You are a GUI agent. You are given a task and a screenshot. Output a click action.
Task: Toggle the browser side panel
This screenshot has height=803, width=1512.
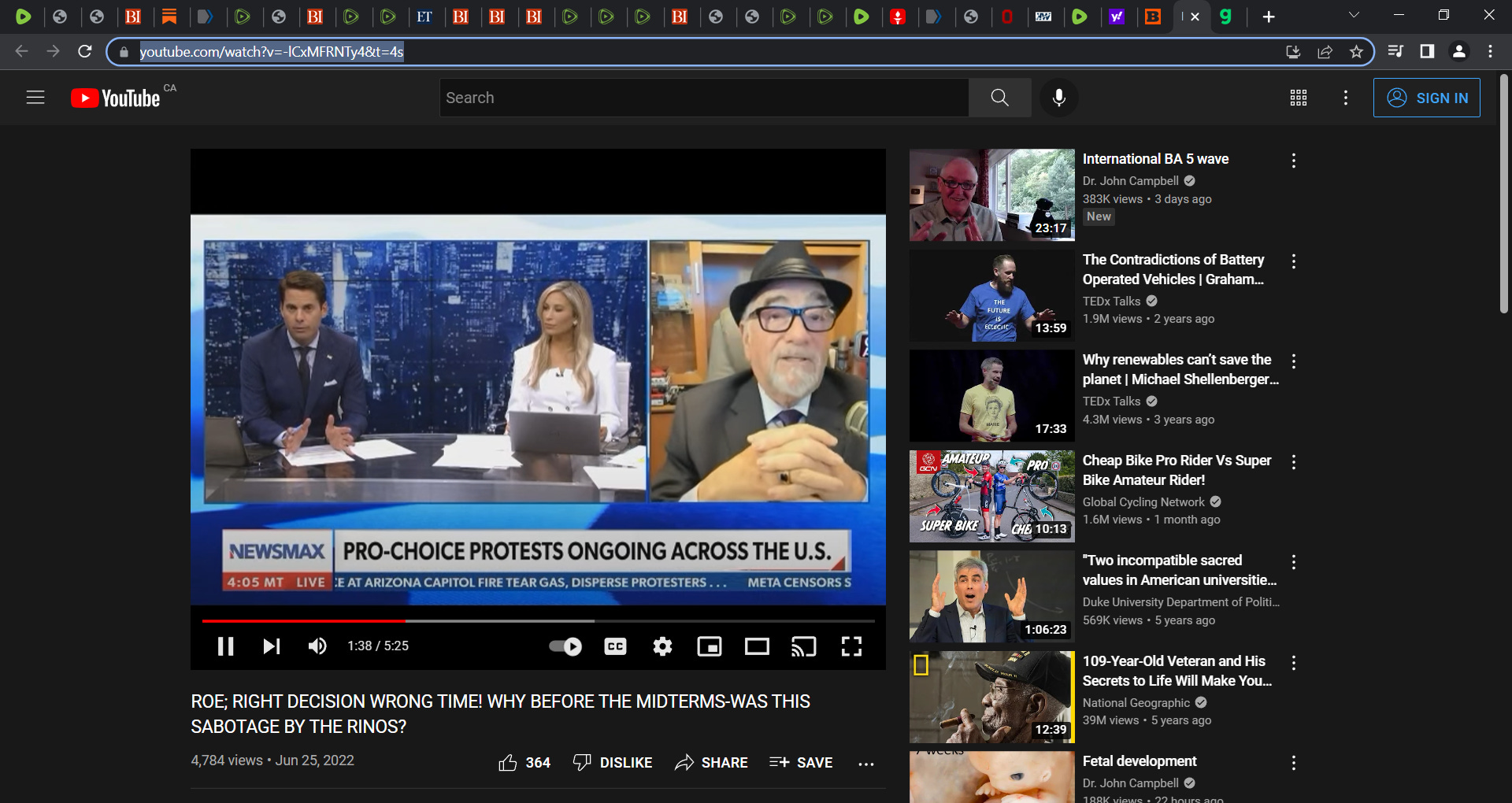[x=1427, y=51]
